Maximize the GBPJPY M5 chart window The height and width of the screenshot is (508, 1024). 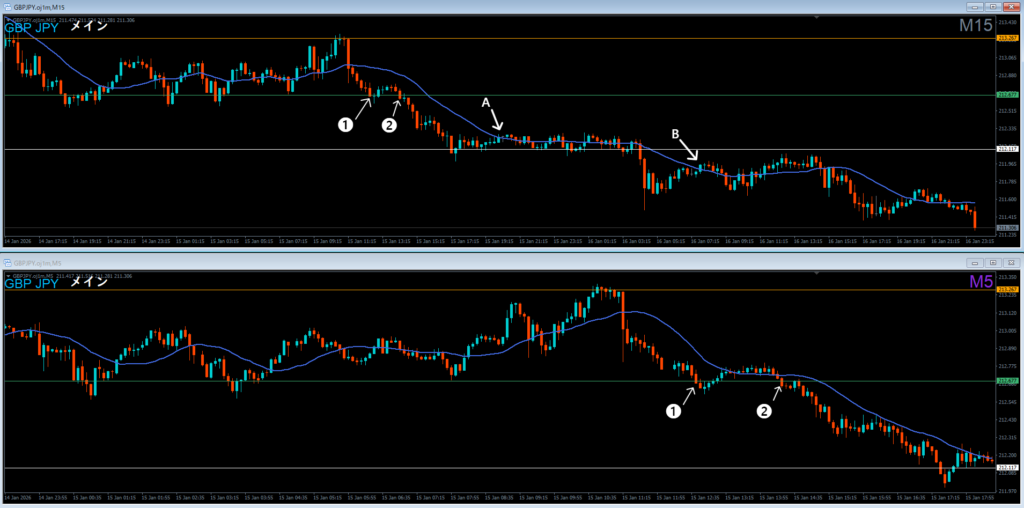click(x=993, y=262)
